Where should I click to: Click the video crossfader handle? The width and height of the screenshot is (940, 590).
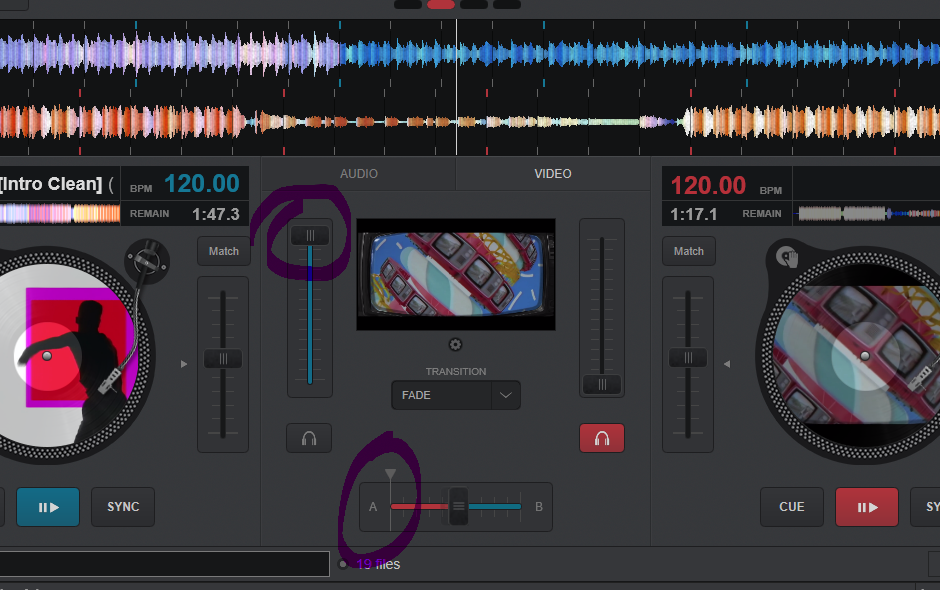point(459,507)
